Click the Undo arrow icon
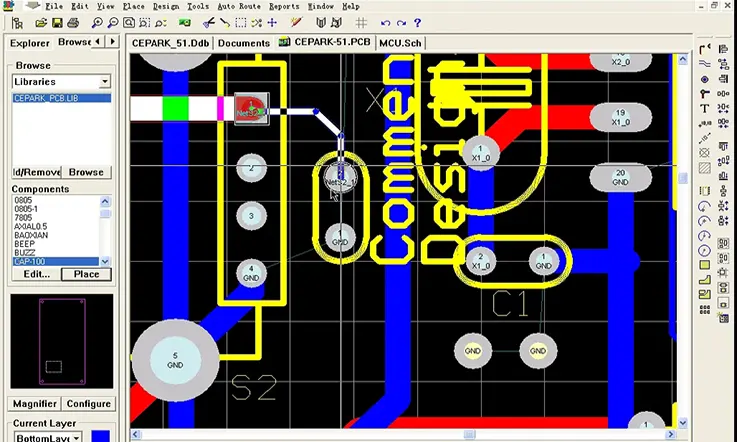Image resolution: width=737 pixels, height=442 pixels. [x=387, y=22]
